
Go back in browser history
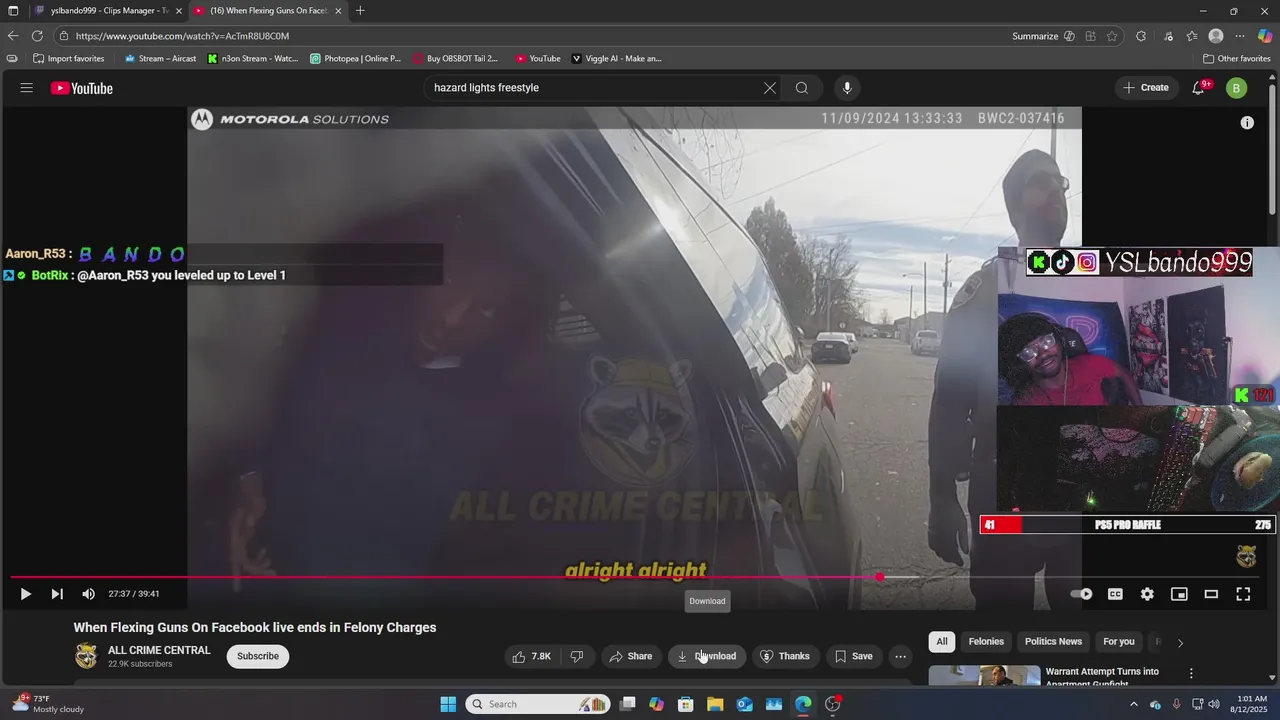coord(13,36)
